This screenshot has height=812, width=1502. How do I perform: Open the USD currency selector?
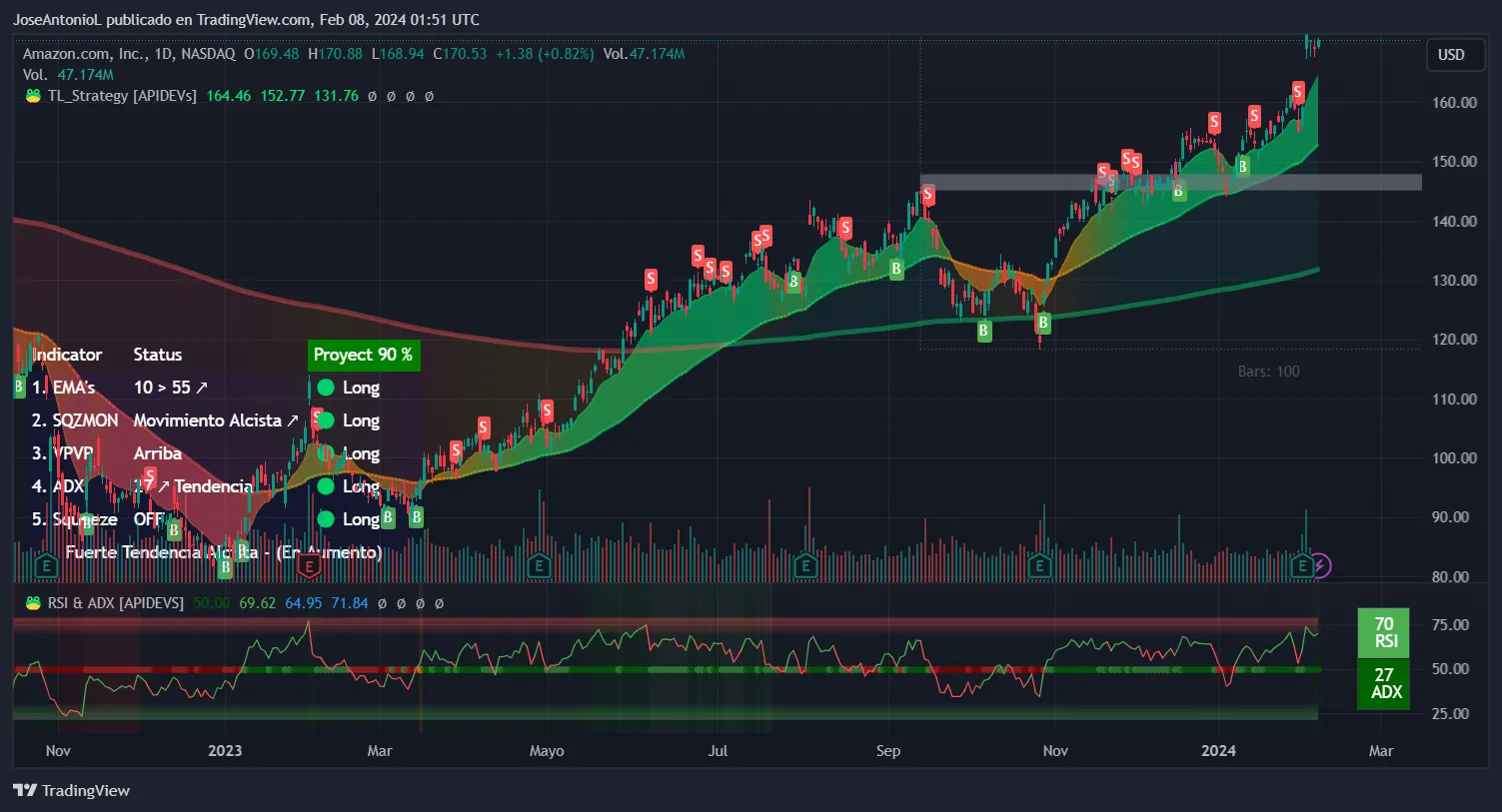pyautogui.click(x=1450, y=55)
